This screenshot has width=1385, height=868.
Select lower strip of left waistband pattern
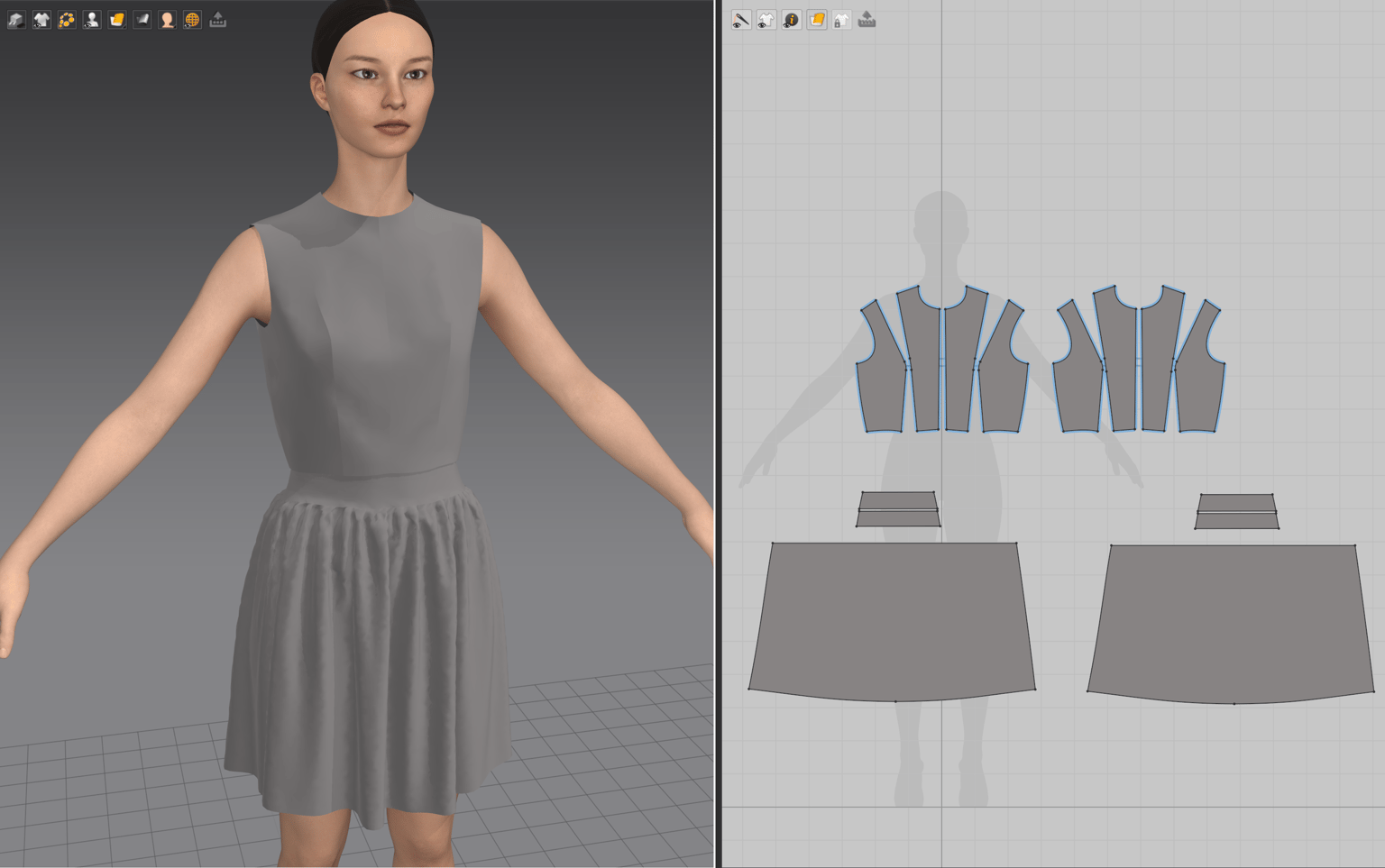click(x=898, y=519)
